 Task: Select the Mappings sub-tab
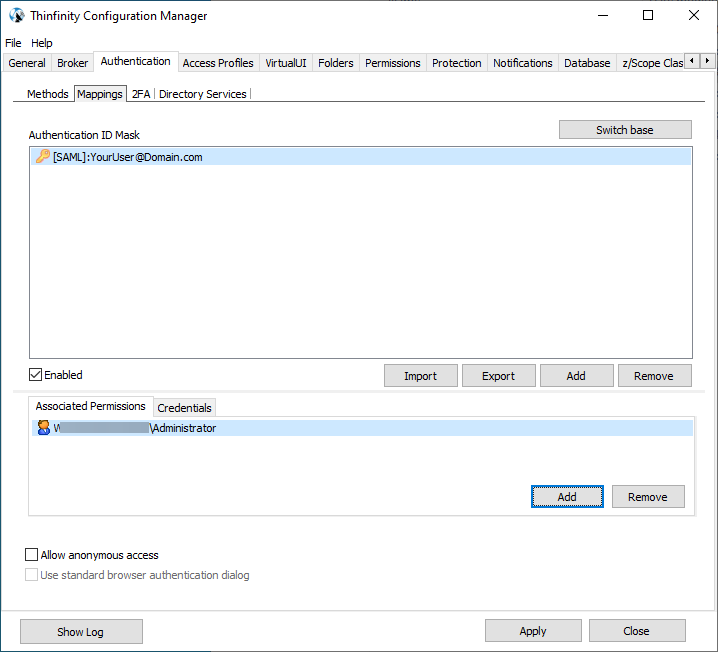coord(100,94)
